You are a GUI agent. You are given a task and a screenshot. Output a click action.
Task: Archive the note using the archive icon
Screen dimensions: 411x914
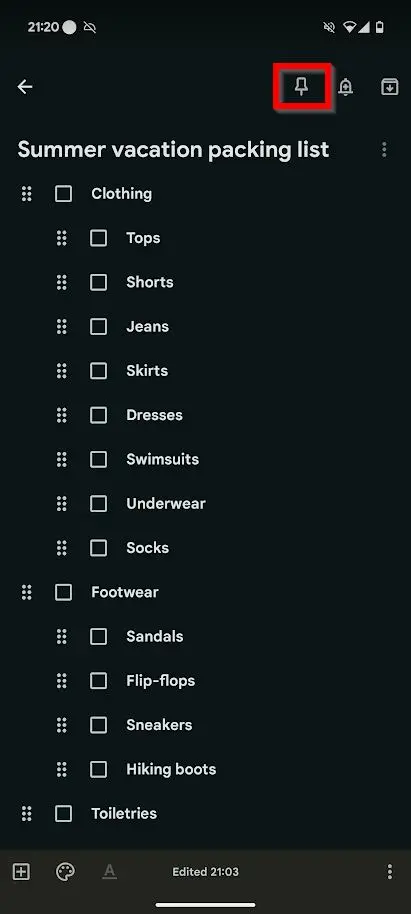click(x=389, y=87)
